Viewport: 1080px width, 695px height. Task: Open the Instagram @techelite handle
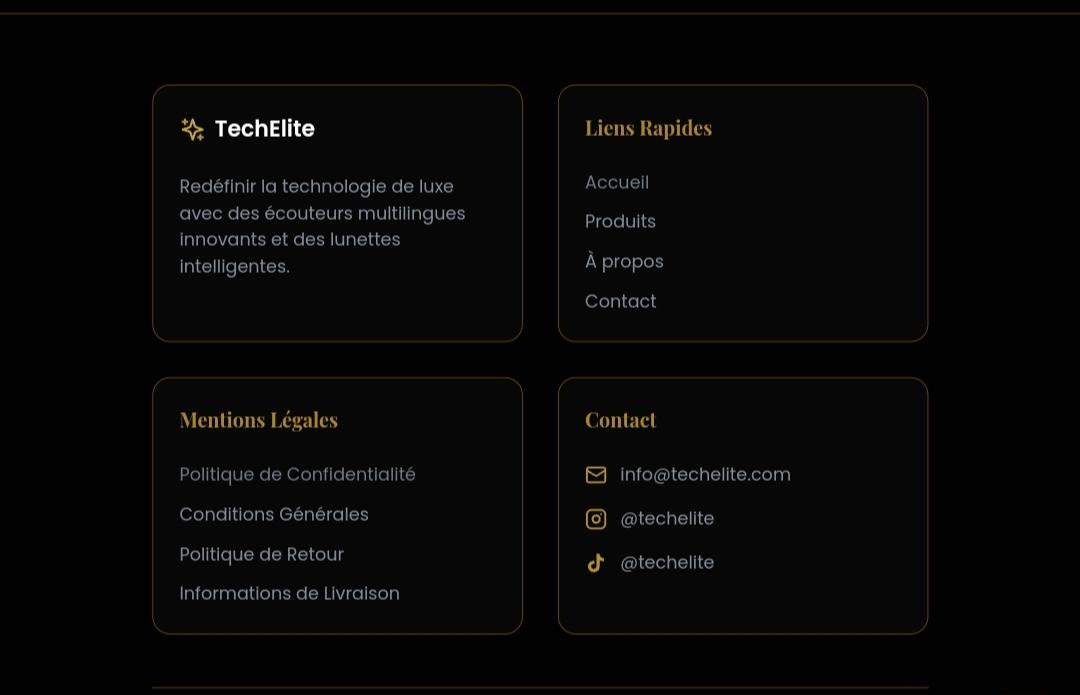(667, 519)
